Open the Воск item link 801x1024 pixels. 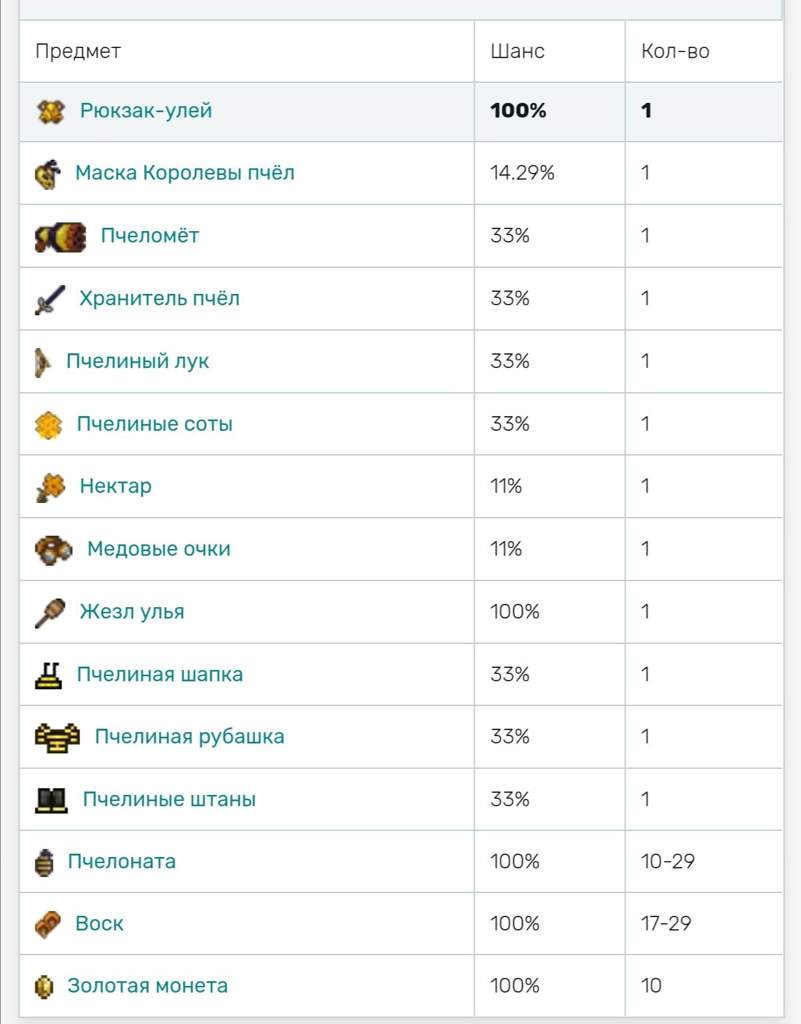tap(99, 923)
